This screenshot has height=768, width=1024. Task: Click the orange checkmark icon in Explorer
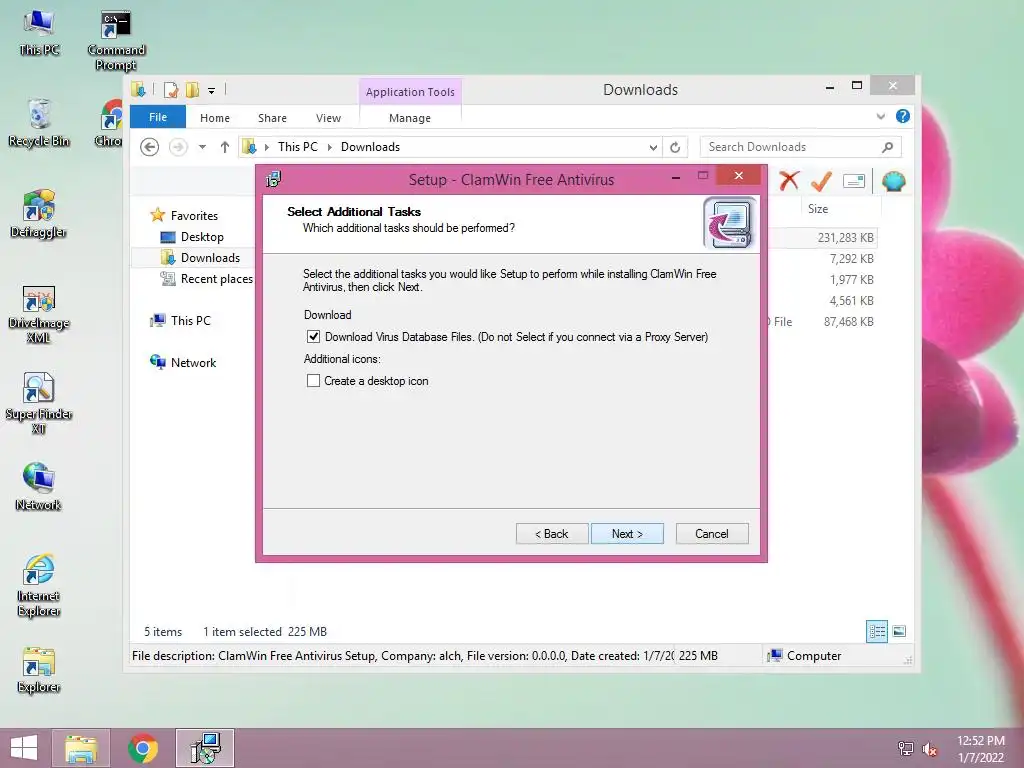(x=821, y=181)
